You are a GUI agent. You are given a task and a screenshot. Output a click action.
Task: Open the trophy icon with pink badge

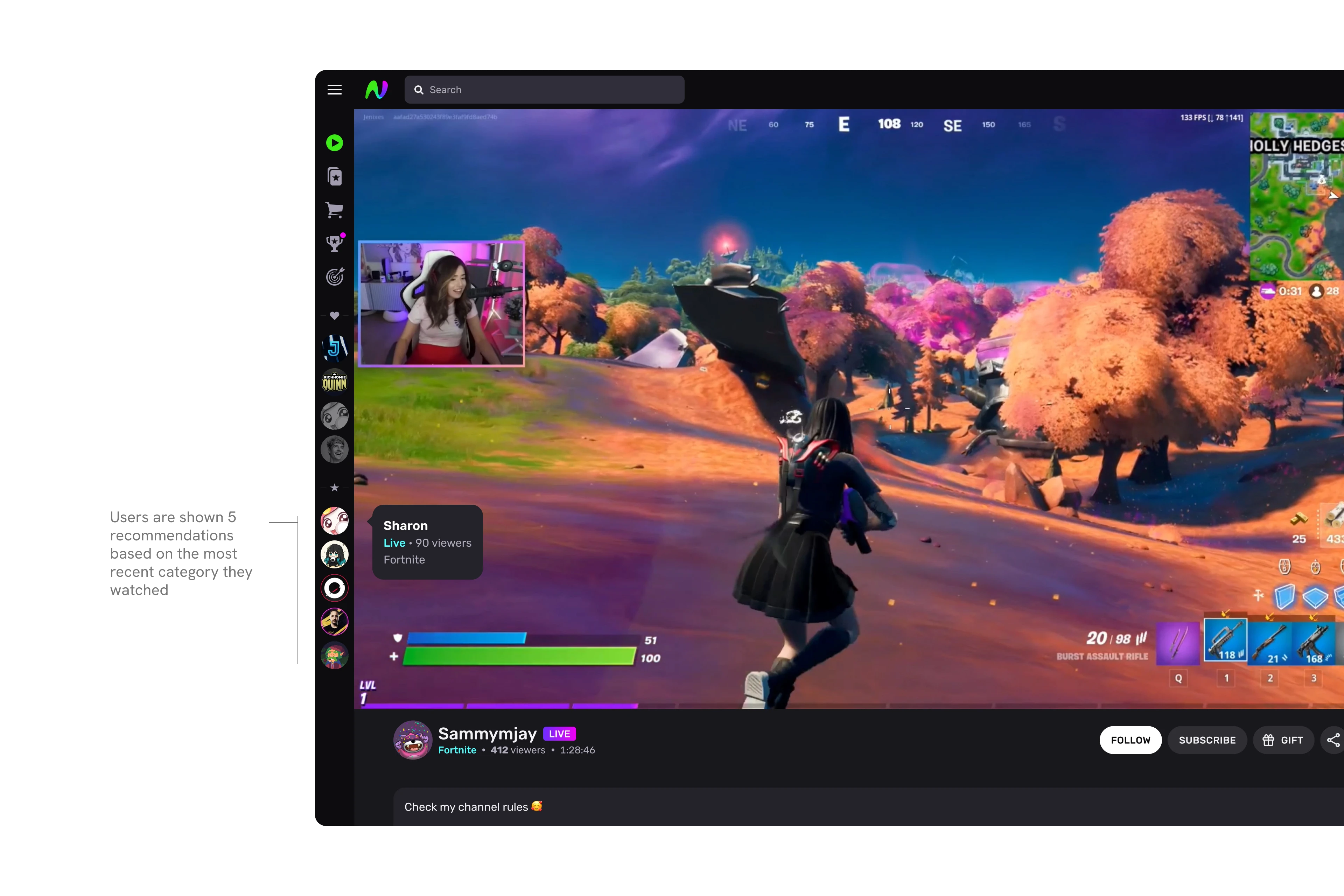pyautogui.click(x=334, y=244)
